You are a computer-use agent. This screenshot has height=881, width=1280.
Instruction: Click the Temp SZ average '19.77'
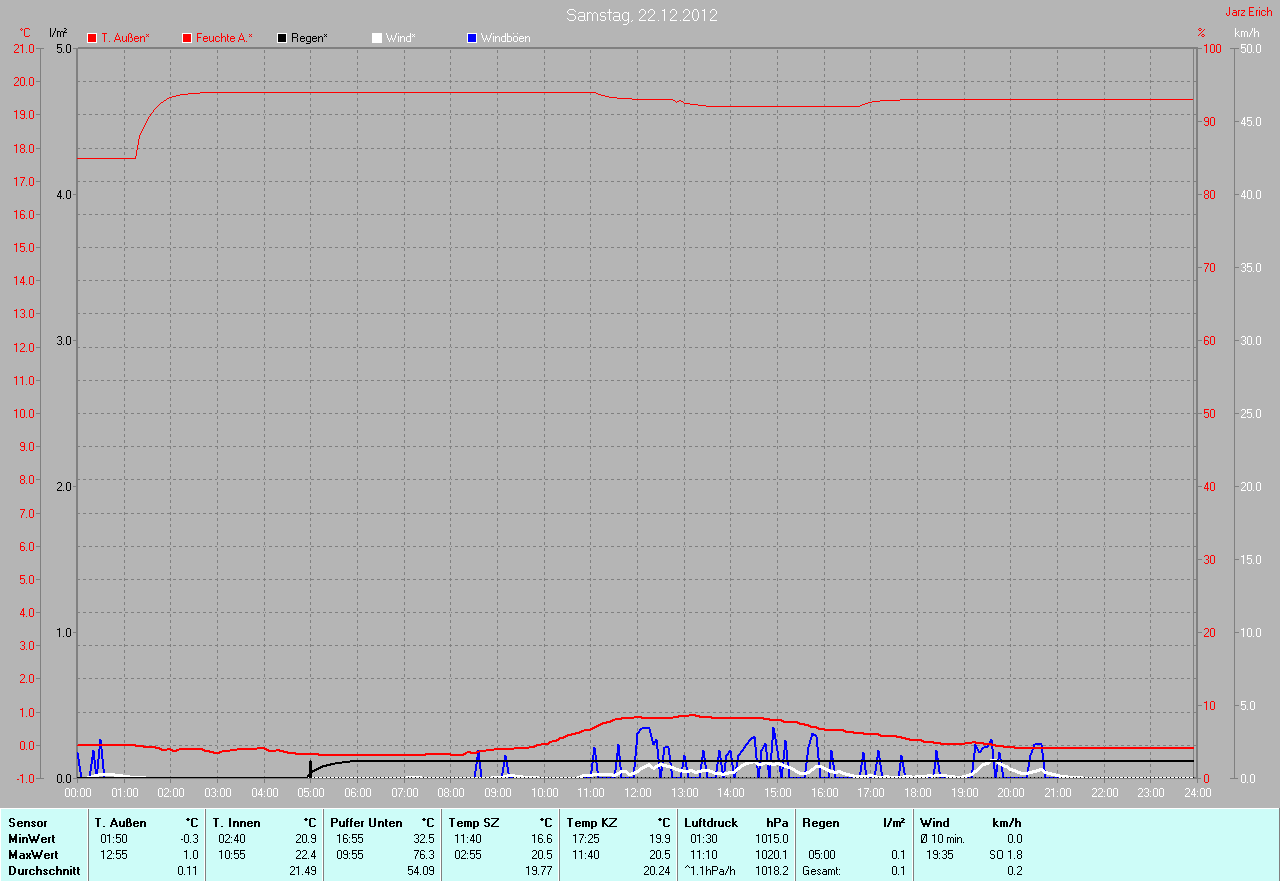coord(538,871)
